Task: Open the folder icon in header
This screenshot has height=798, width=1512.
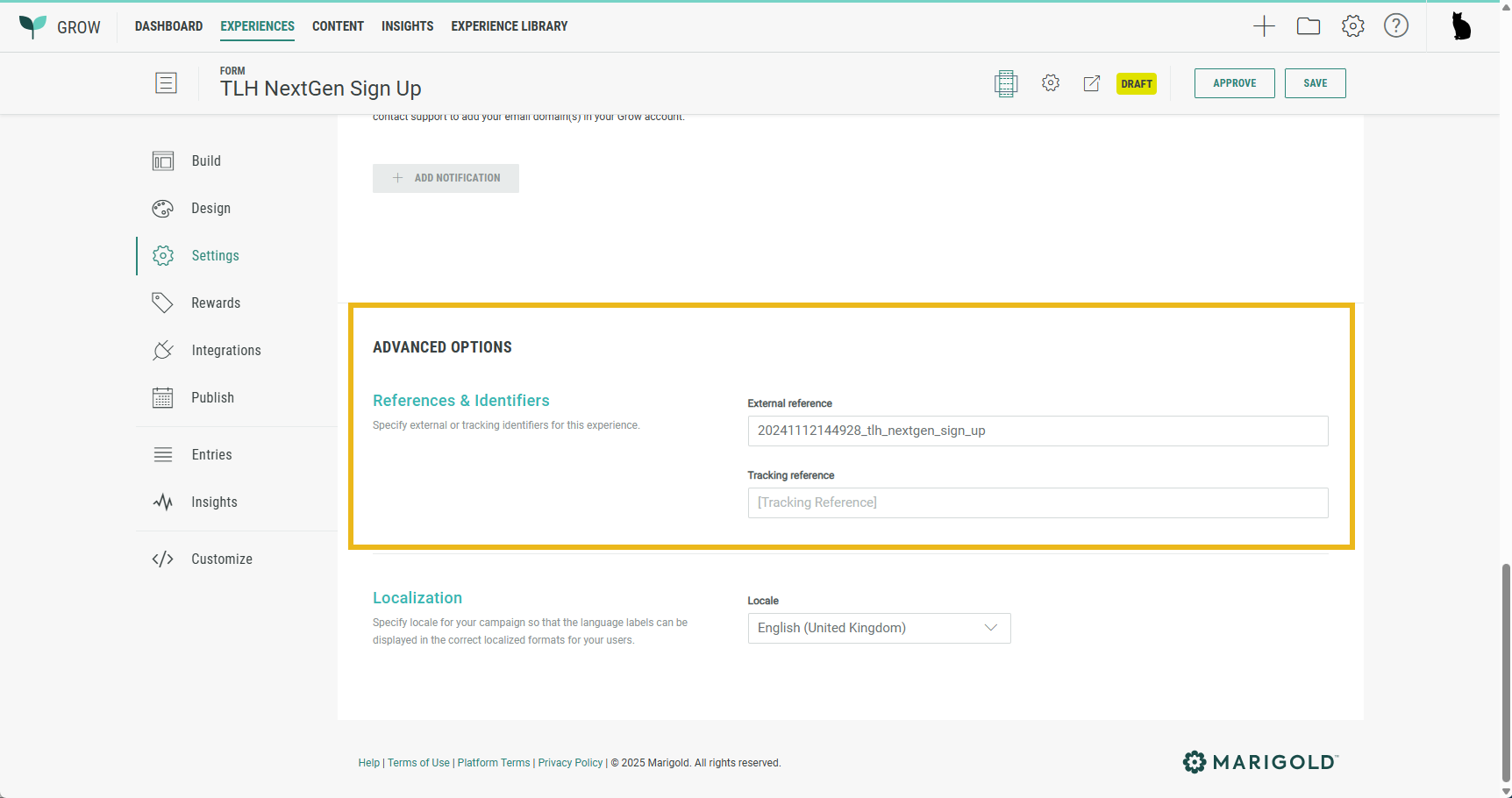Action: pos(1309,26)
